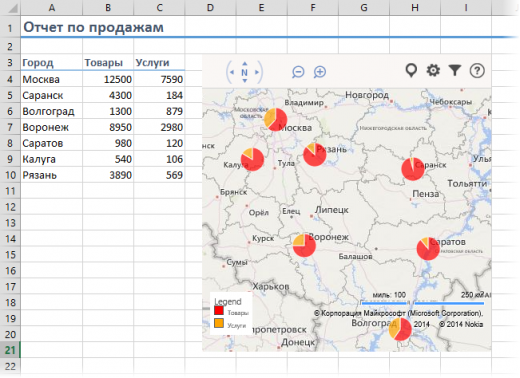Click the Рязань pie chart marker
The height and width of the screenshot is (378, 520).
point(315,155)
